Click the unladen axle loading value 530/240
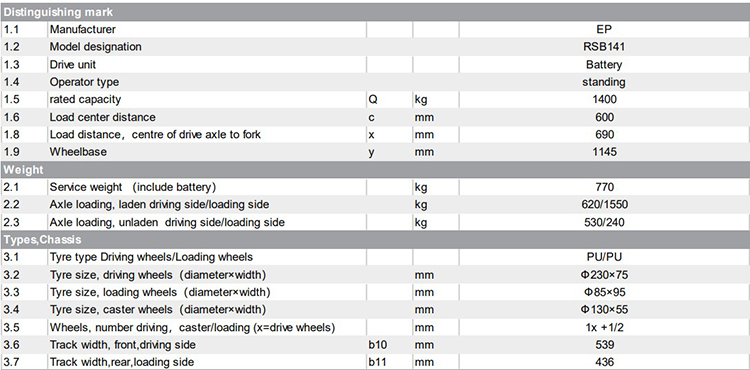The image size is (750, 370). (604, 222)
